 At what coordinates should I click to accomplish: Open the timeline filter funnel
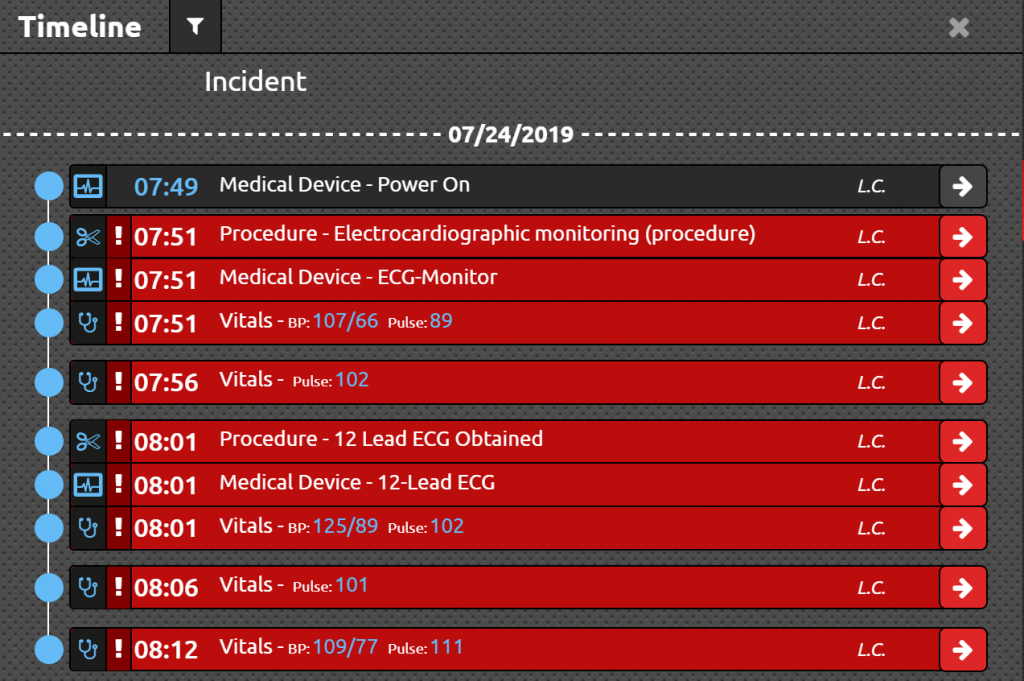pos(194,27)
